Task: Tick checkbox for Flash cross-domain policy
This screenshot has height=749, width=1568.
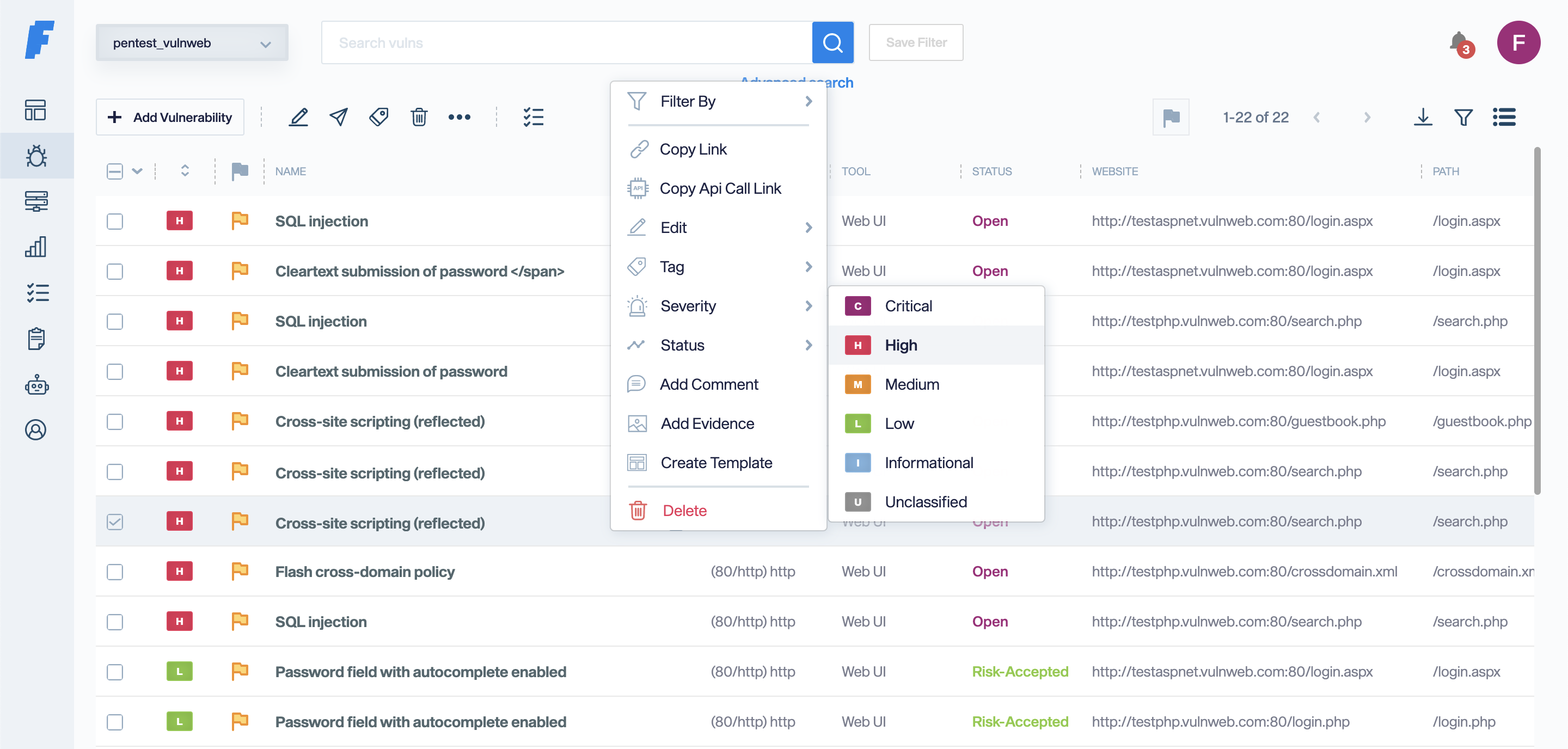Action: click(115, 572)
